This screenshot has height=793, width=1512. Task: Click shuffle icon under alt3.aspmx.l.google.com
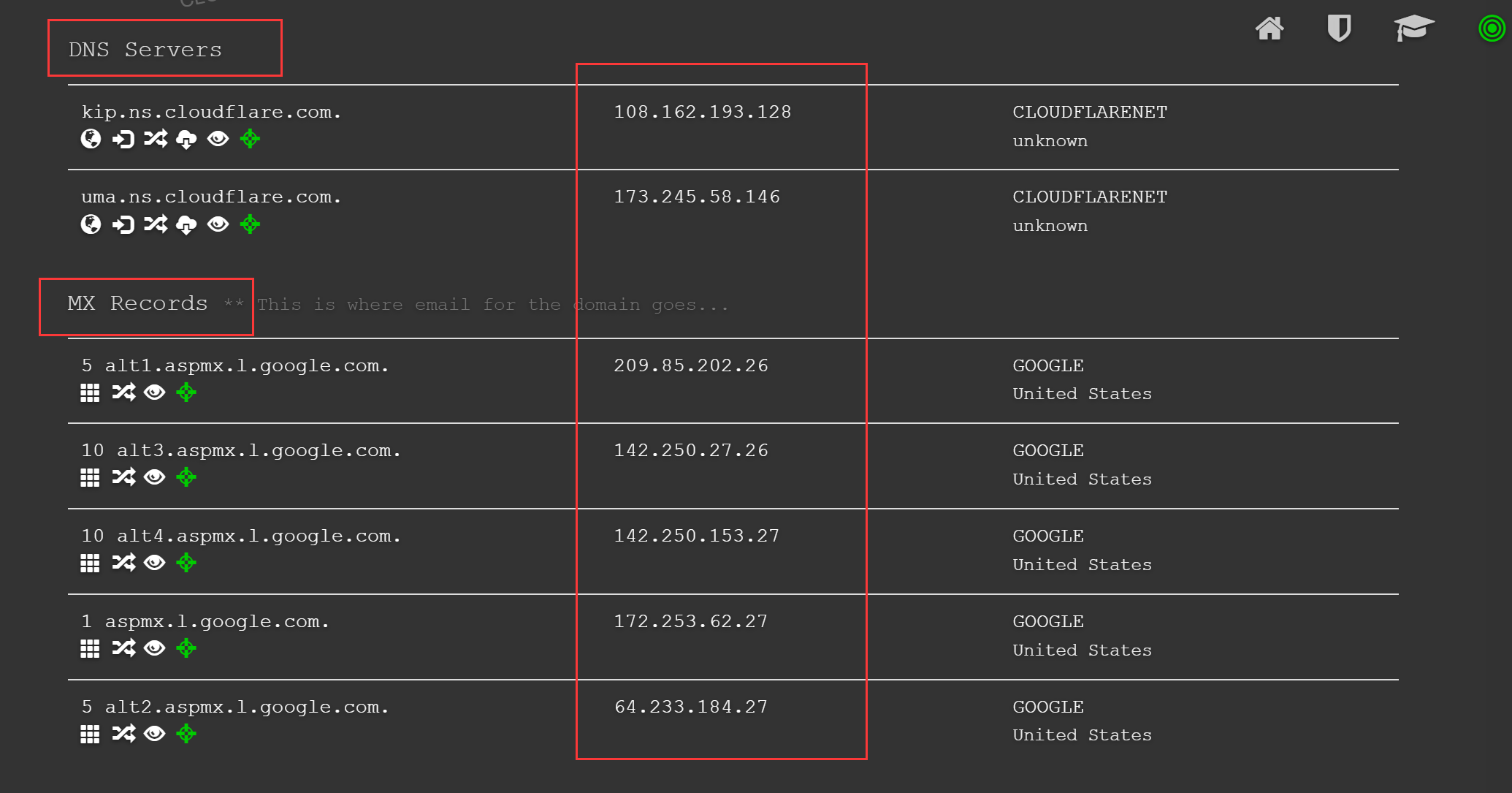pos(123,478)
